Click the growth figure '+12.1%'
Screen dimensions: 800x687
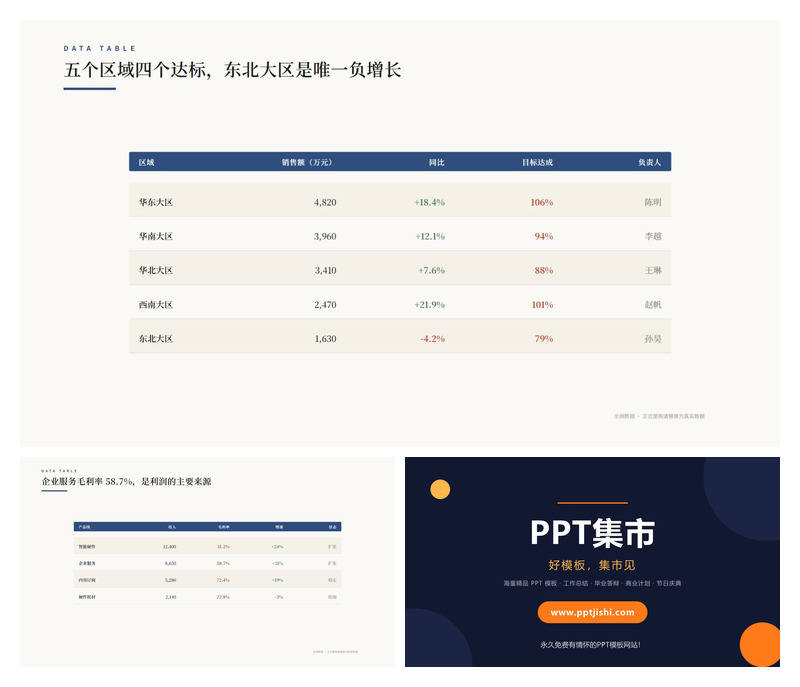430,236
